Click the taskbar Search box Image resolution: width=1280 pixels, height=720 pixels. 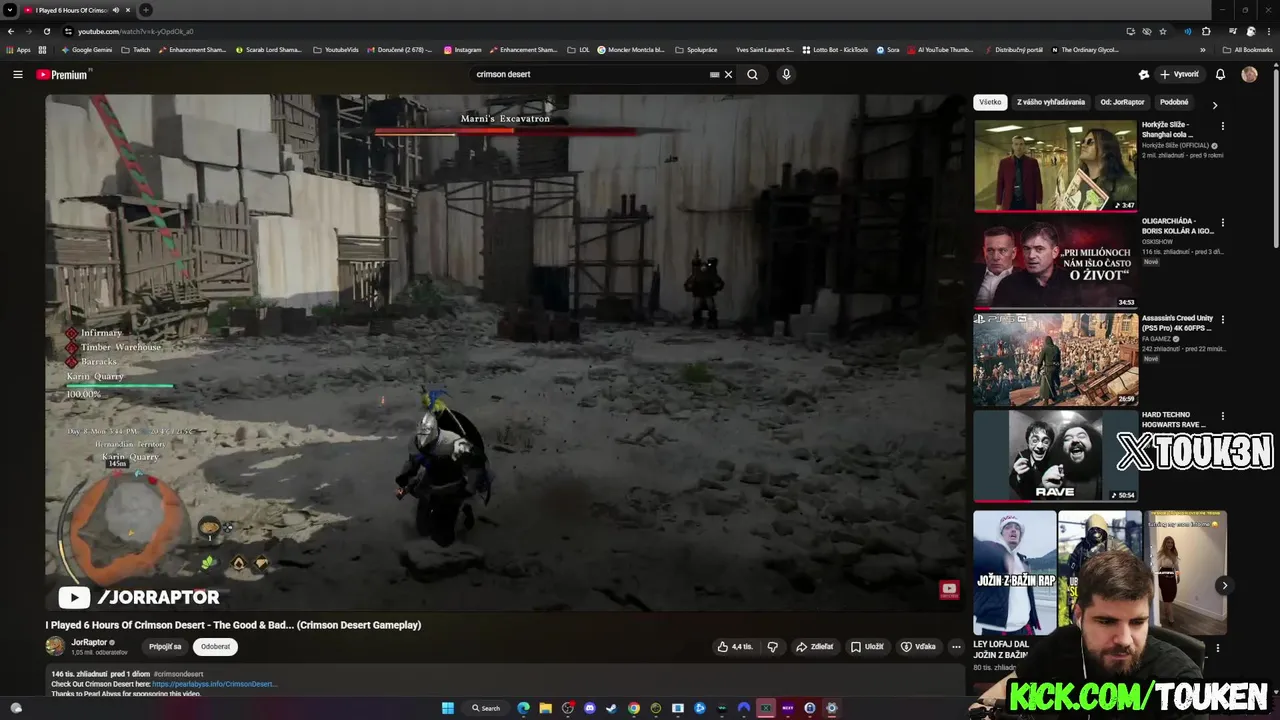[x=486, y=708]
